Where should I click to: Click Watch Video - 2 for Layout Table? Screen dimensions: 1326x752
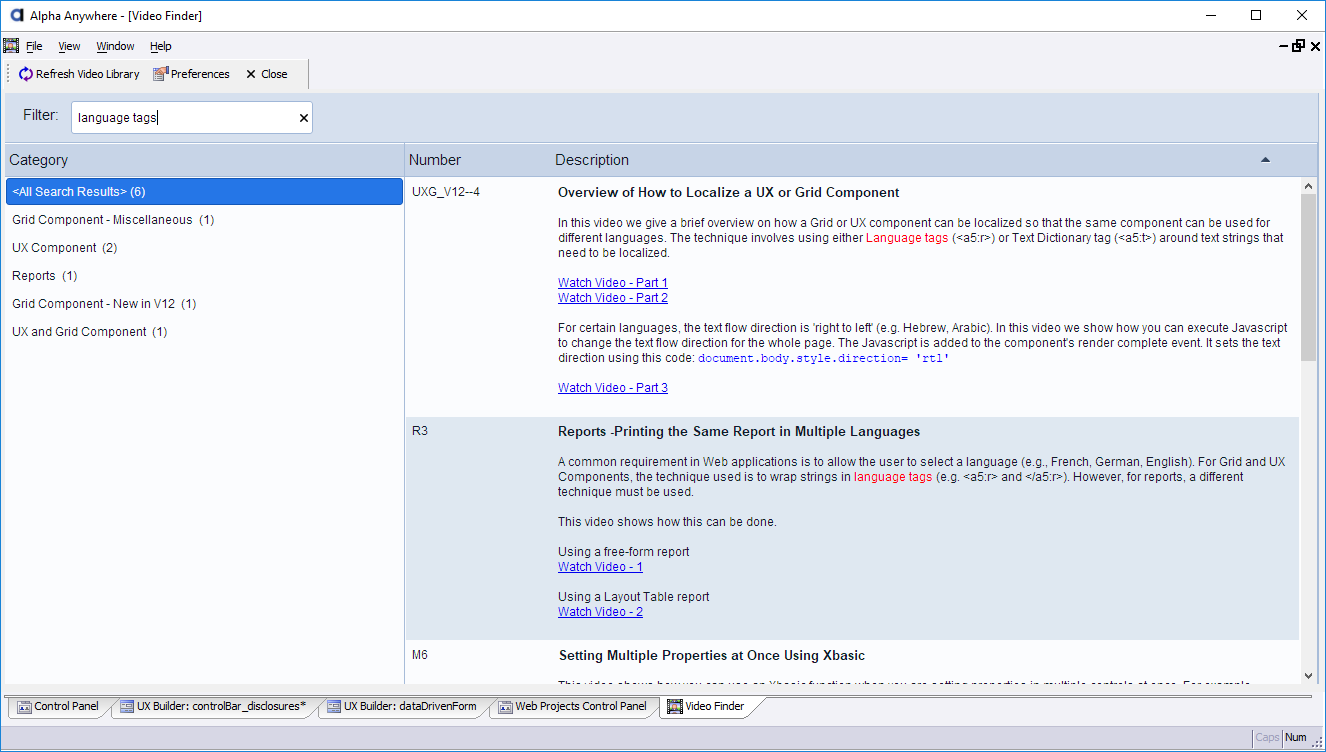click(600, 612)
